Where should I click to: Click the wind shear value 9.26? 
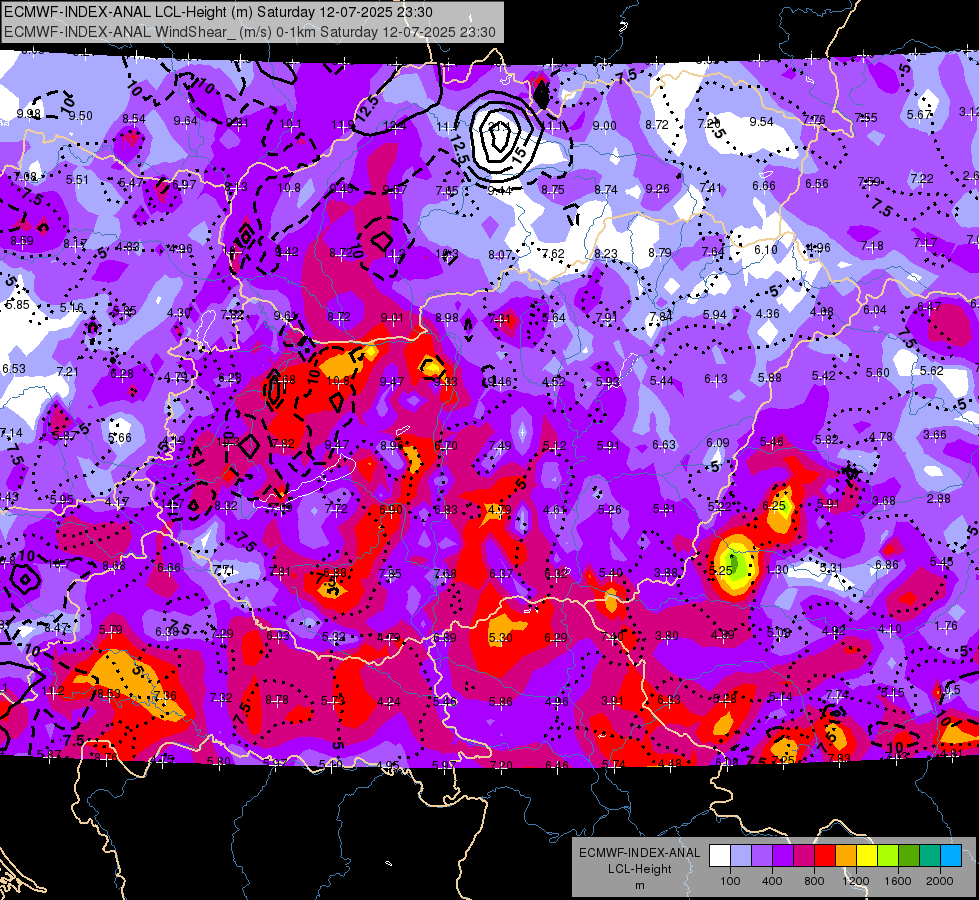pyautogui.click(x=657, y=188)
